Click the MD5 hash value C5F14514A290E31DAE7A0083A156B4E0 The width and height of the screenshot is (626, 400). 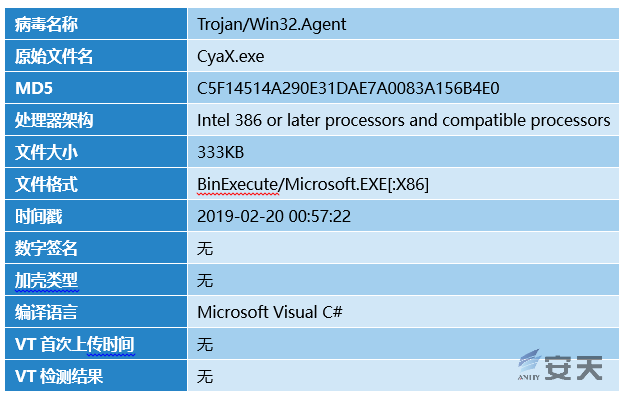coord(348,88)
